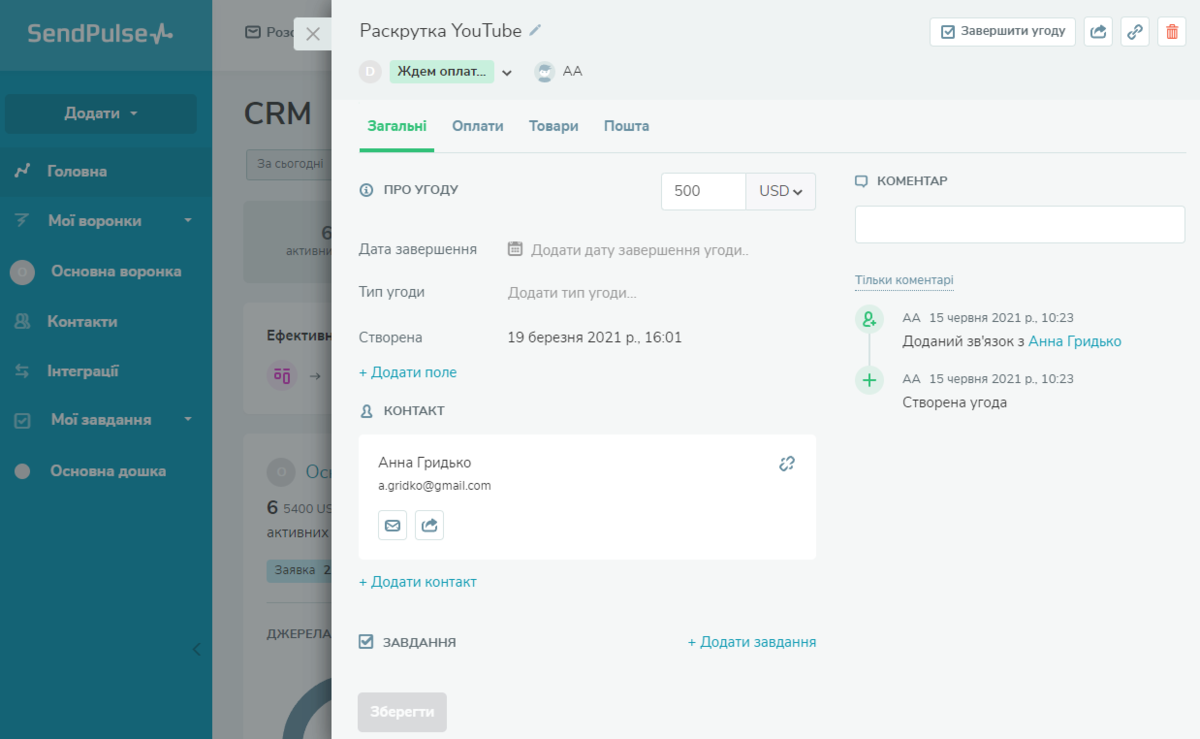Click the person icon beside КОНТАКТ heading

click(366, 411)
